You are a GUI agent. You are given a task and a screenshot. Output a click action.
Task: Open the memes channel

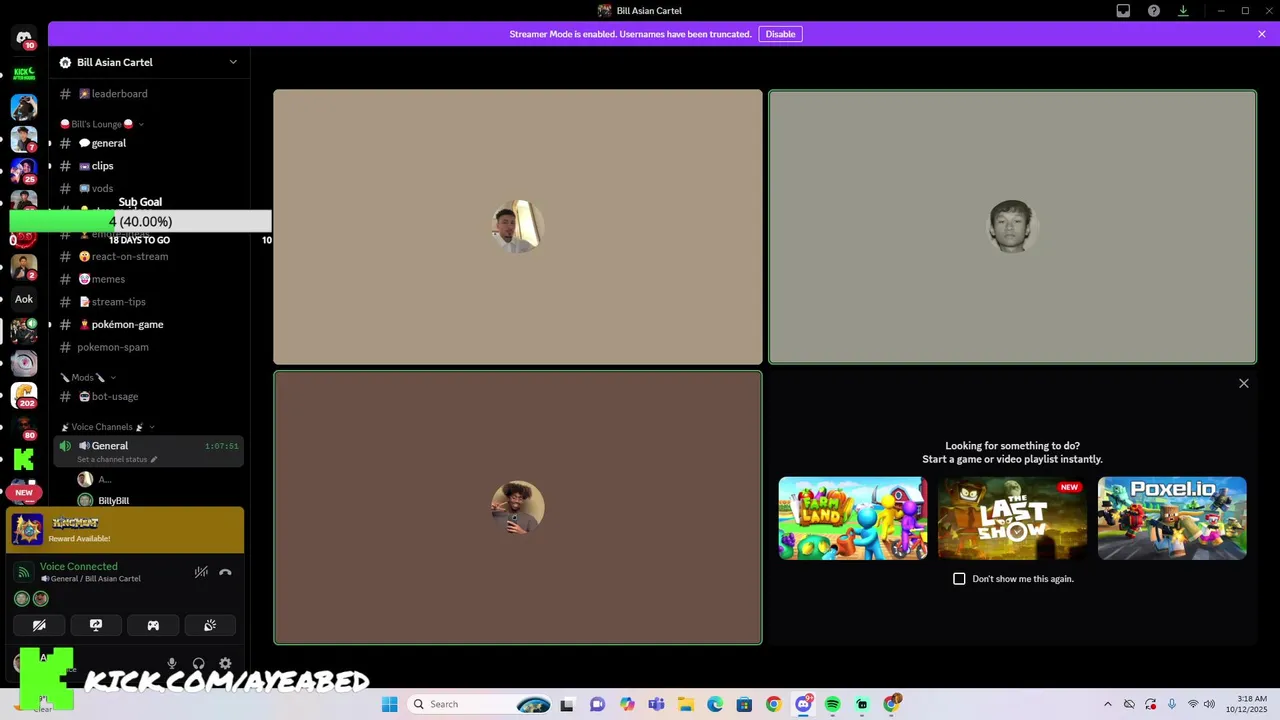point(149,279)
